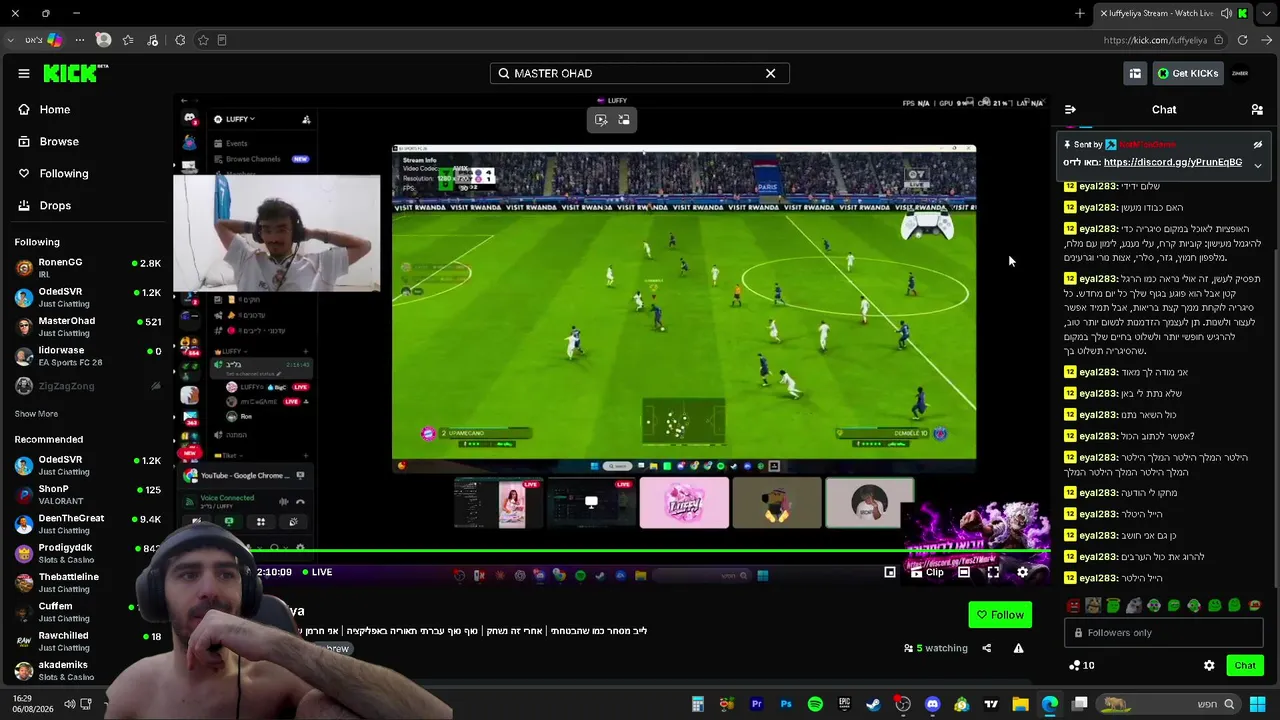Viewport: 1280px width, 720px height.
Task: Follow the channel with the Follow button
Action: [1000, 615]
